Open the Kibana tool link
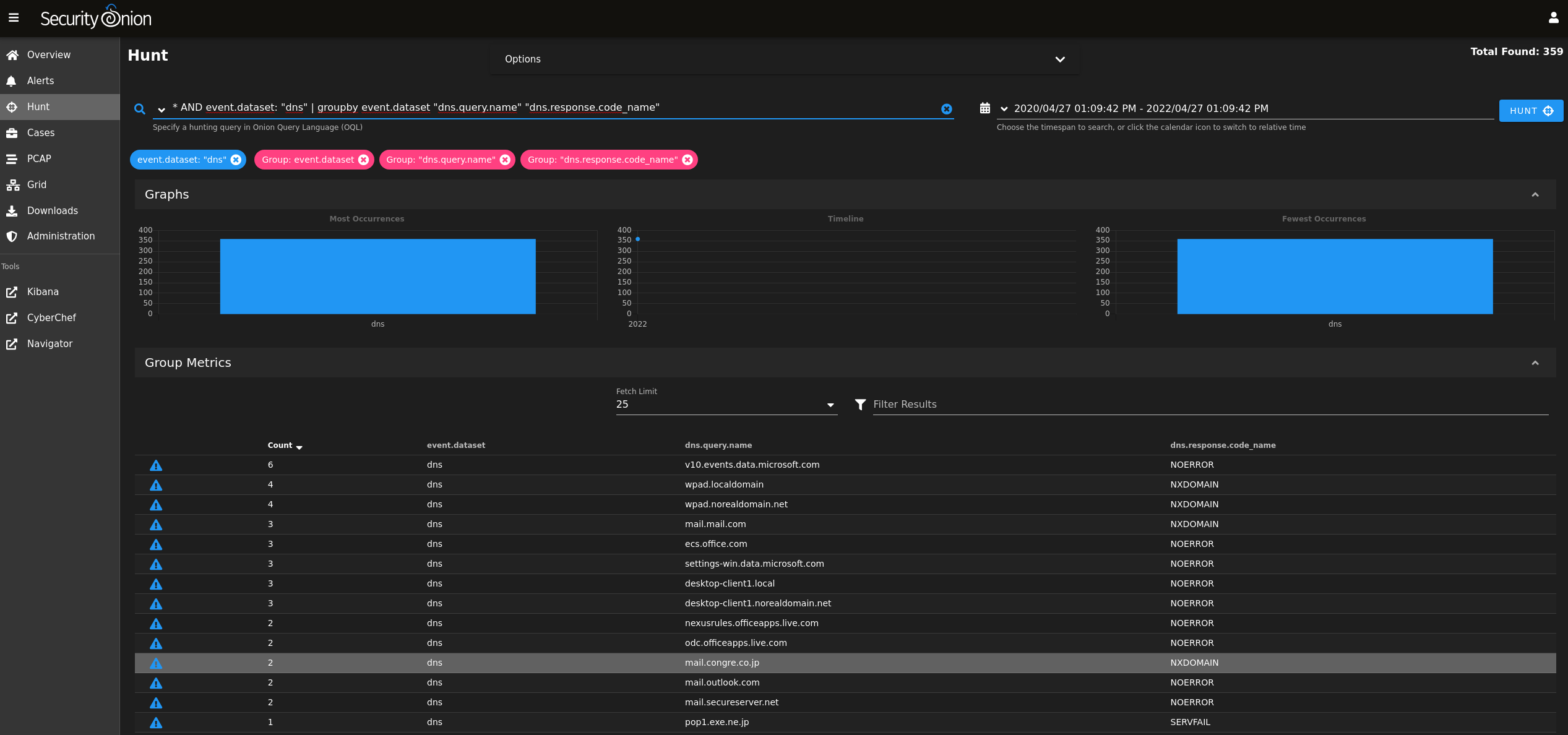Screen dimensions: 1568x735 pos(42,291)
